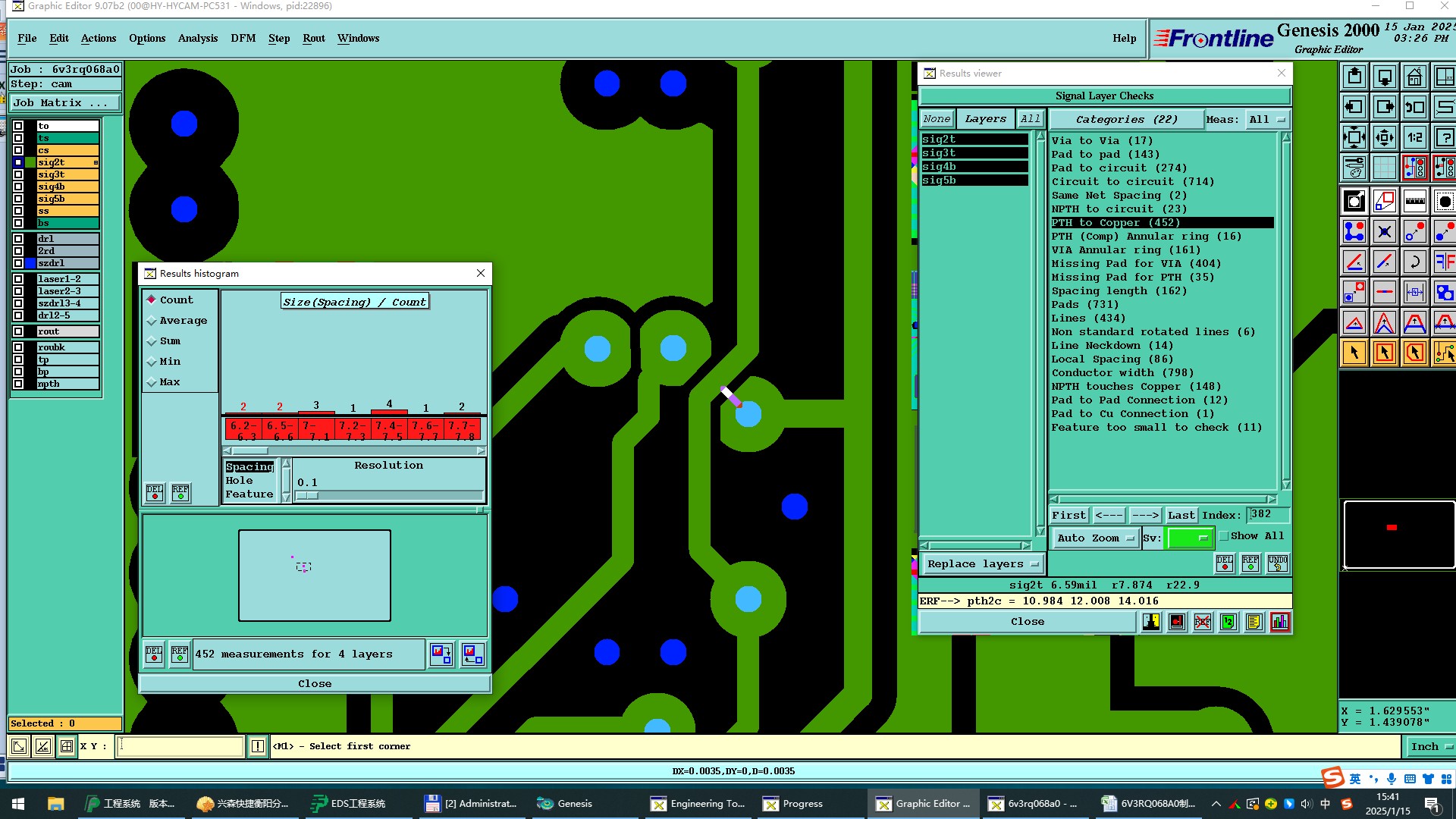The height and width of the screenshot is (819, 1456).
Task: Select Pad to pad category entry
Action: click(1105, 155)
